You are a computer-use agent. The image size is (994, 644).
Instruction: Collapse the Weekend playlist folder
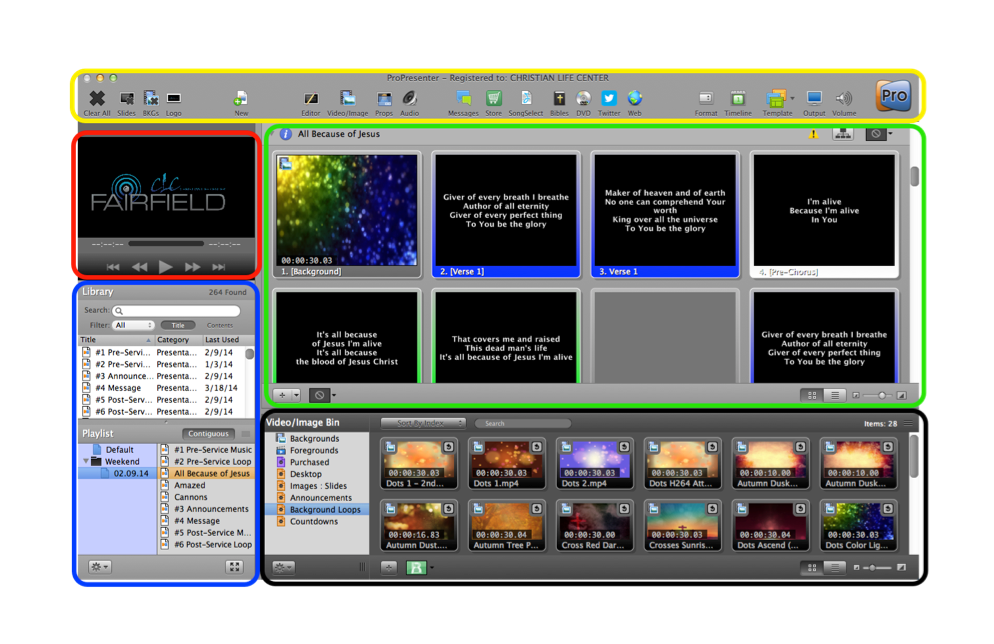(86, 462)
